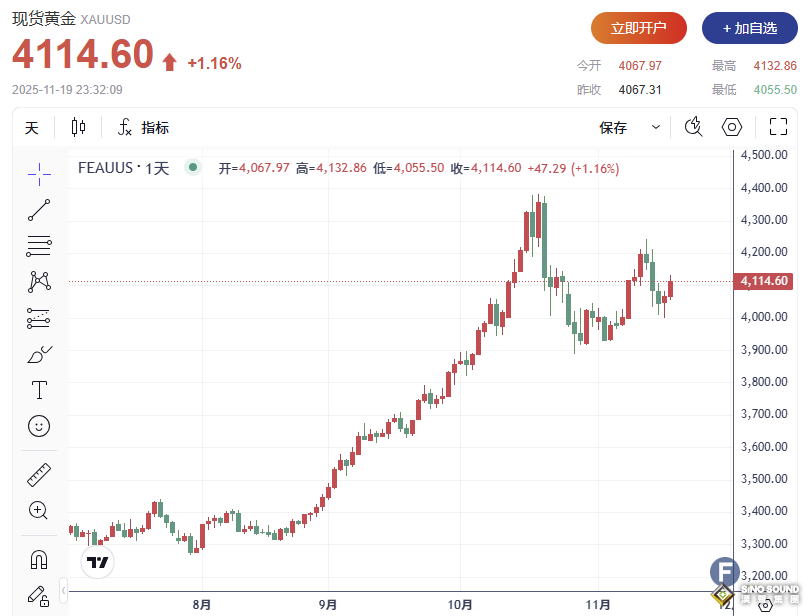This screenshot has width=809, height=616.
Task: Toggle the drawing lock tool
Action: 38,596
